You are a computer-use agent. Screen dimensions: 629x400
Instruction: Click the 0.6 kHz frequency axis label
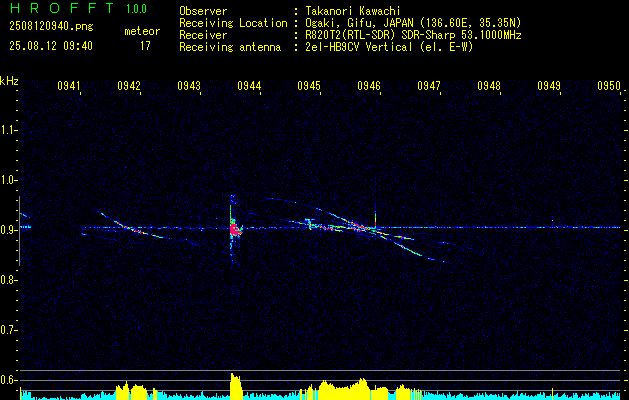[x=8, y=380]
